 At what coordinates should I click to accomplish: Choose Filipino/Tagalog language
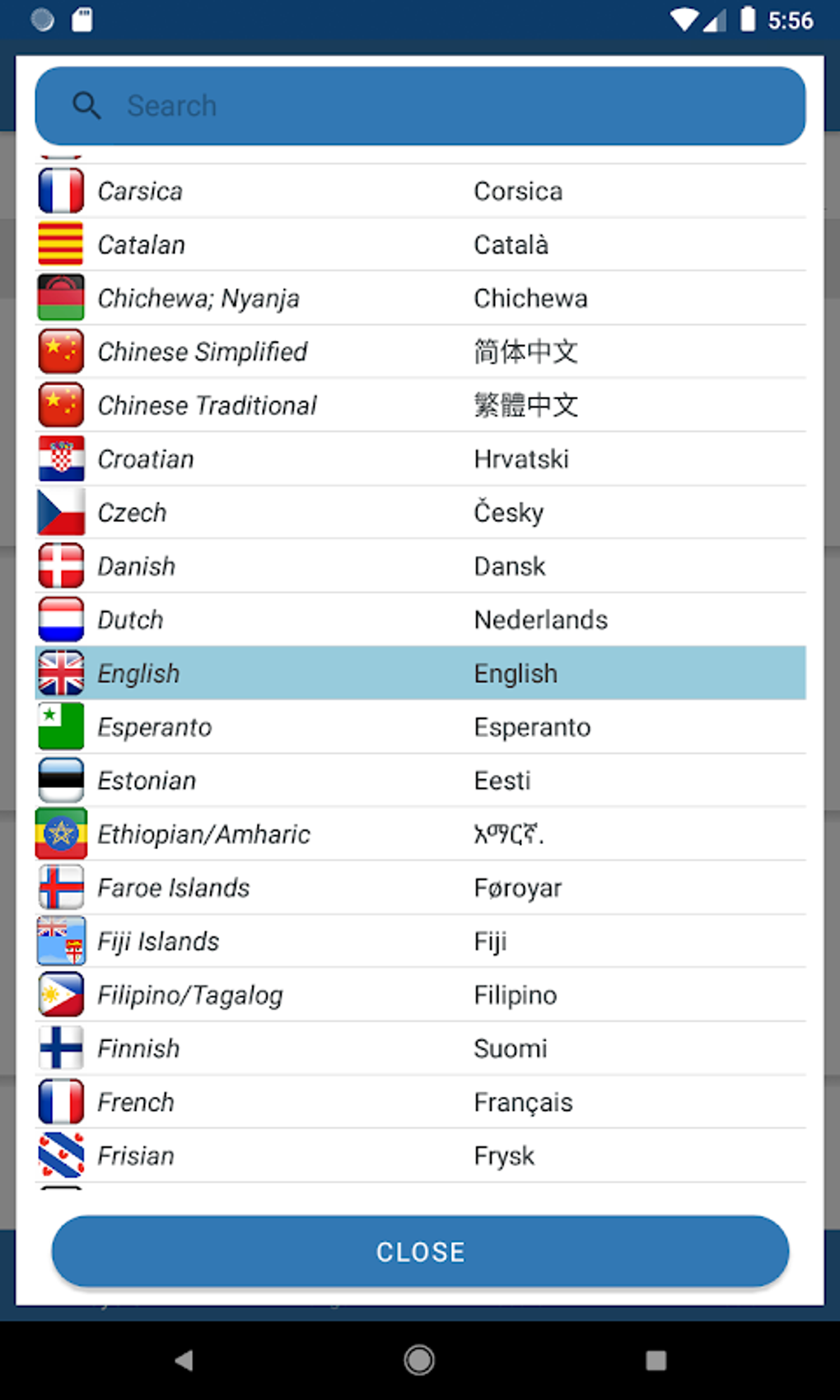pos(190,995)
